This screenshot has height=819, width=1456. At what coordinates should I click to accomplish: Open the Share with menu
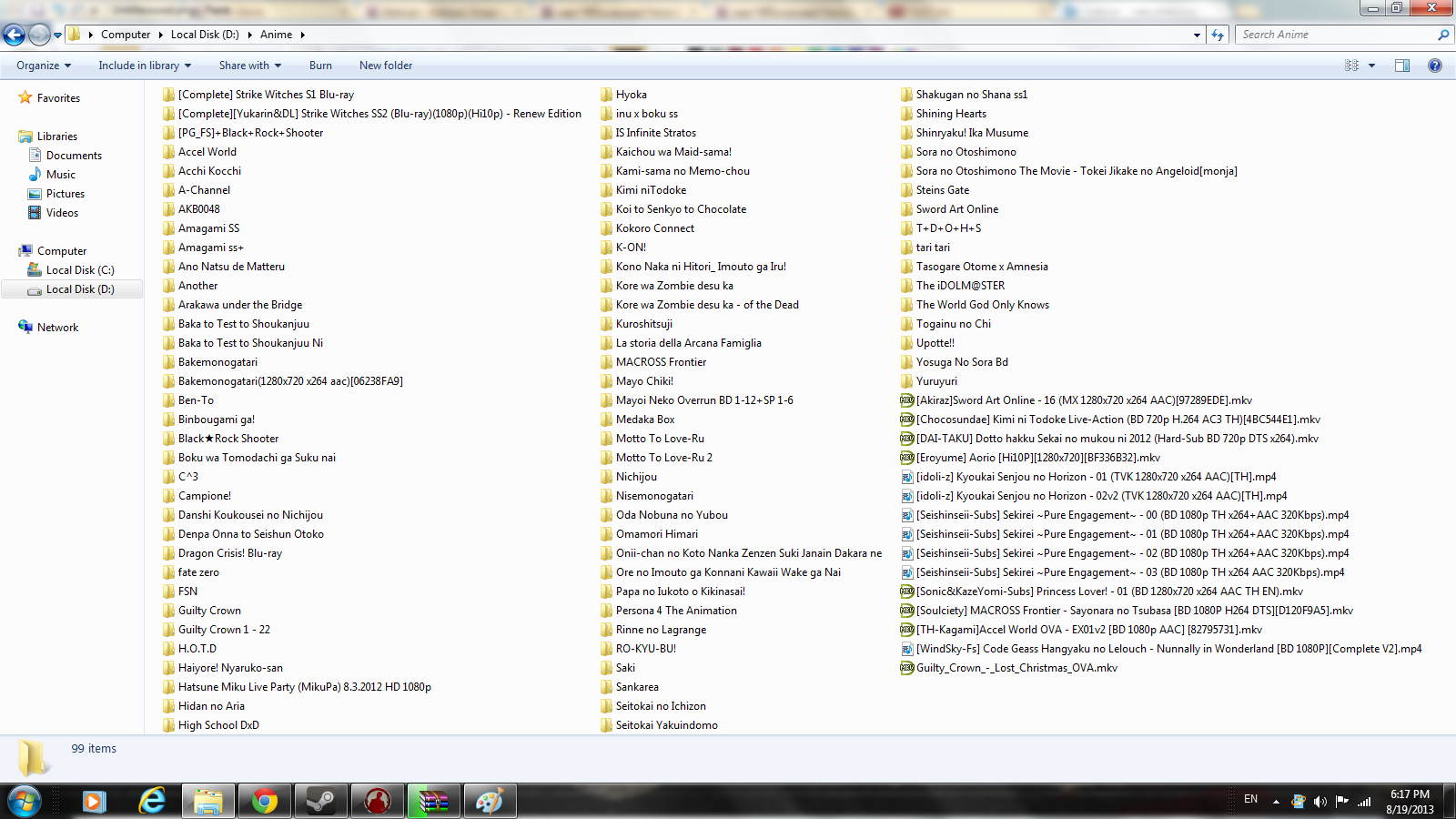click(250, 66)
